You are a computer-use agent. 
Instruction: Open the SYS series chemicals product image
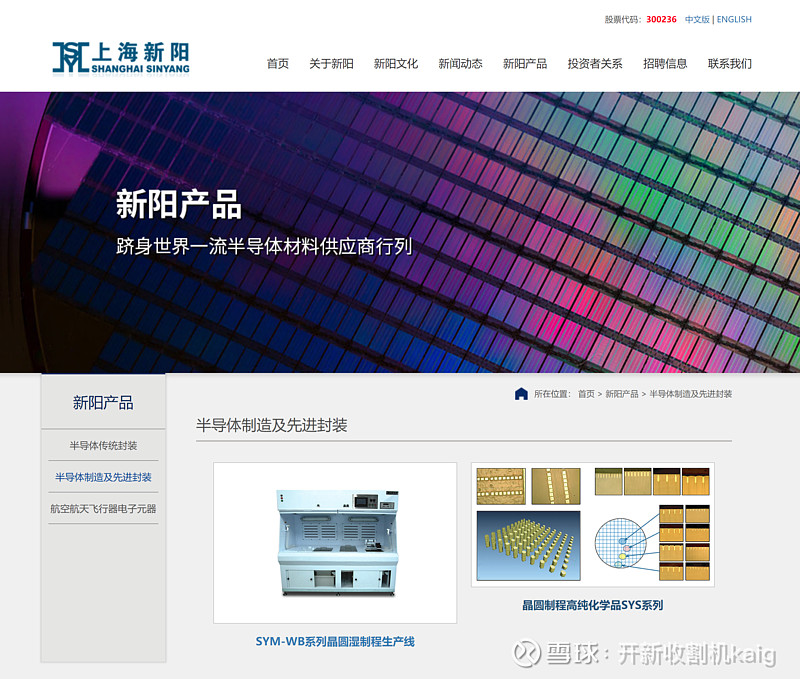pos(593,524)
